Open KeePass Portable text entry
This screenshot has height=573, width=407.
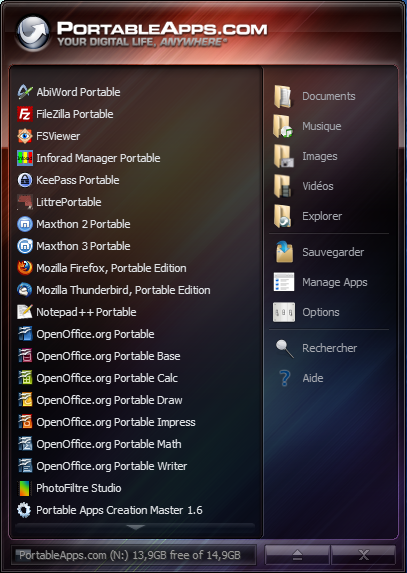(77, 180)
